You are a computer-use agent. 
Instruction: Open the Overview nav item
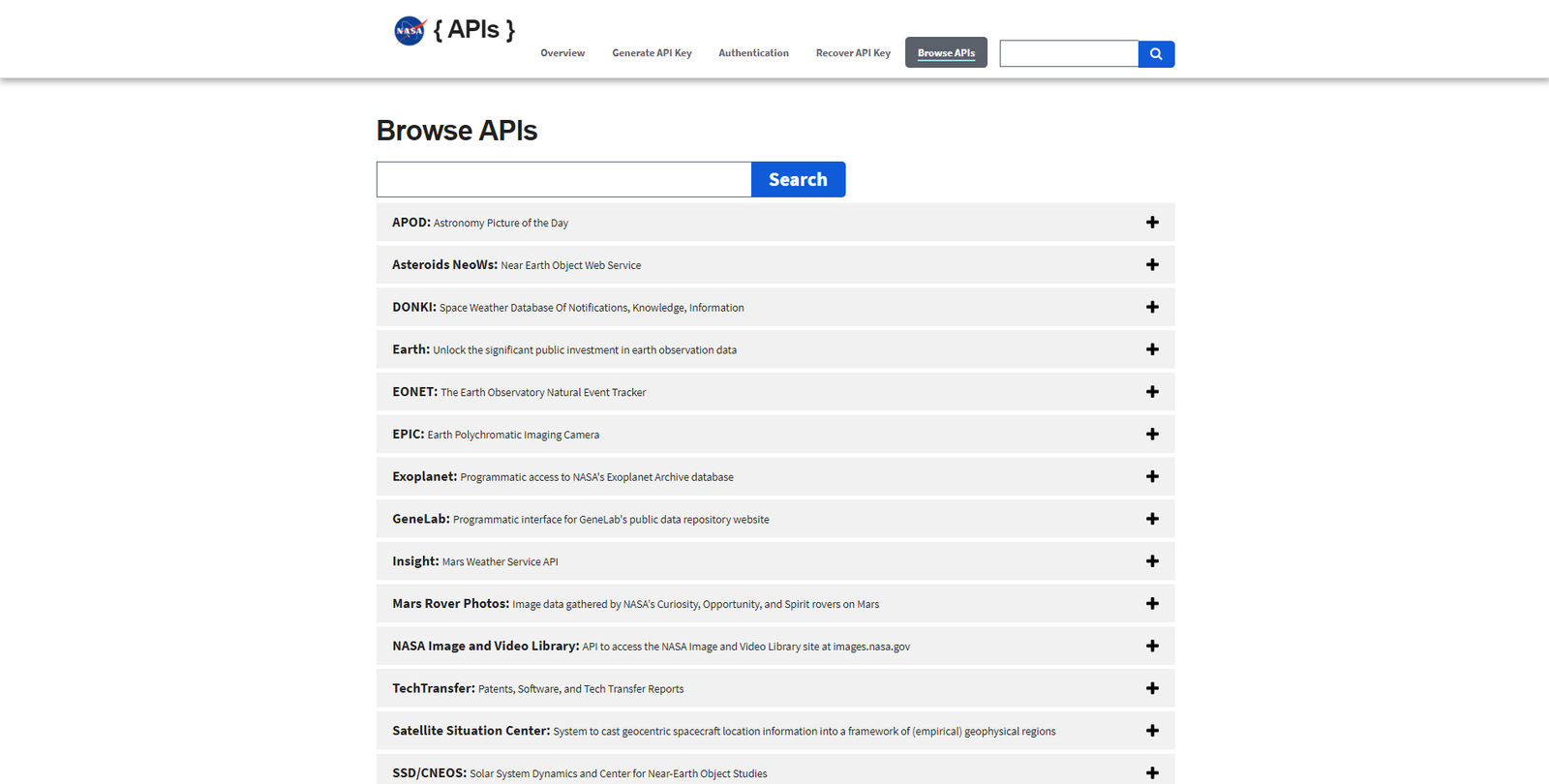pos(562,53)
